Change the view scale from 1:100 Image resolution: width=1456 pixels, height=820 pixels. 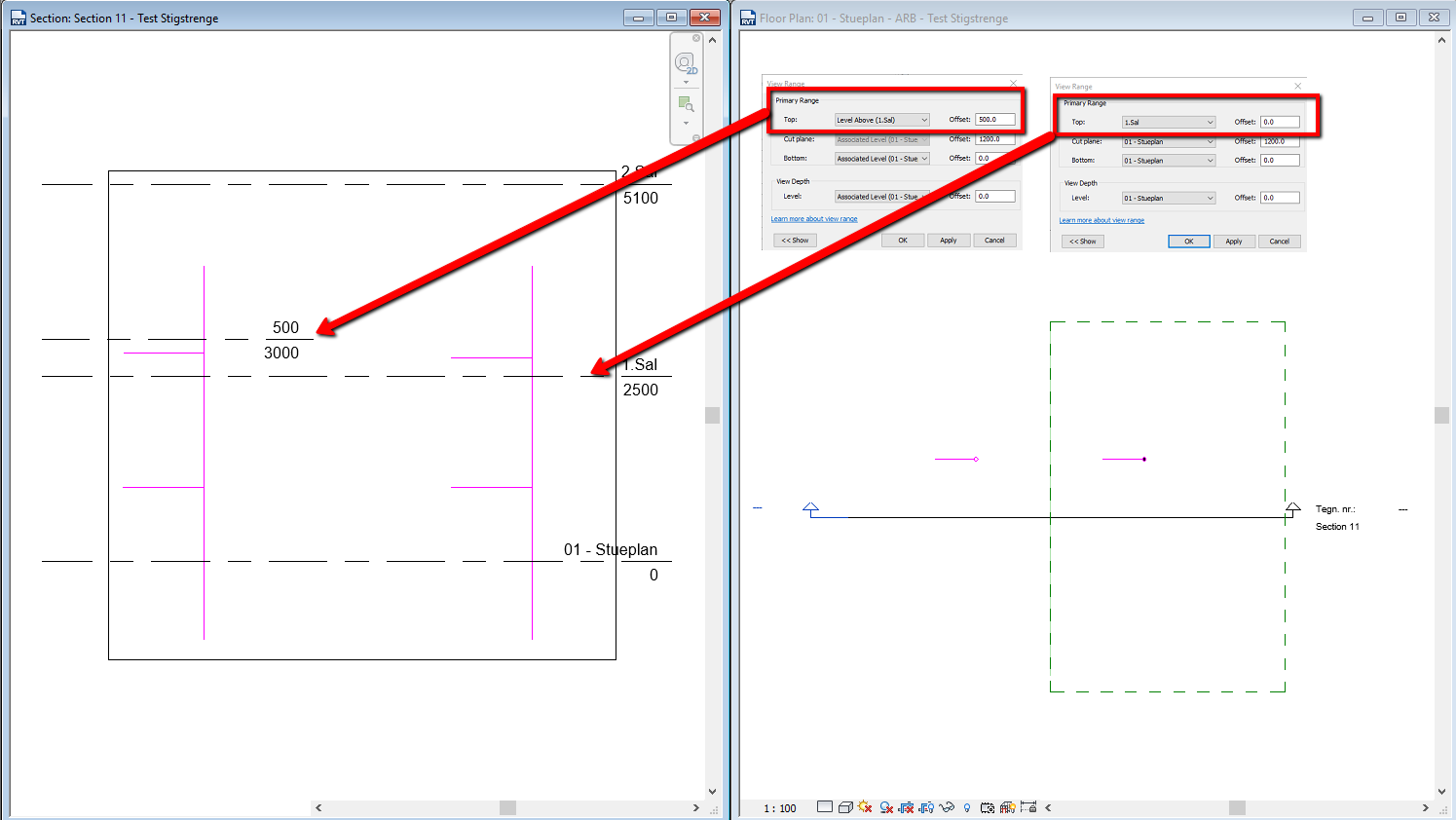point(779,807)
